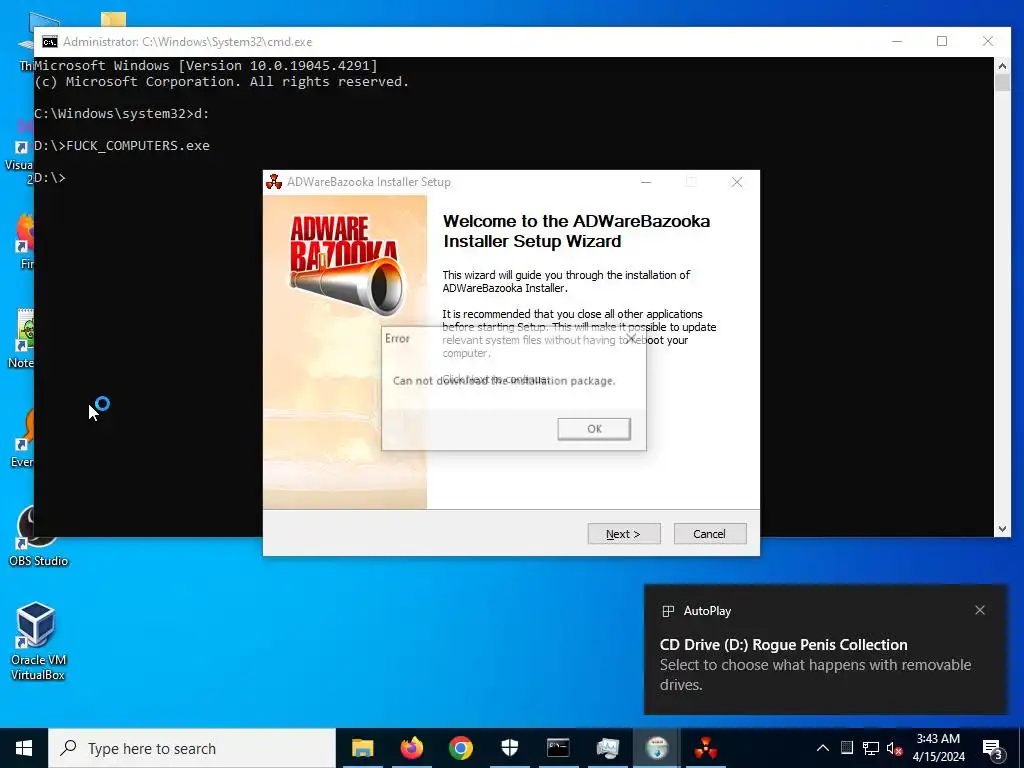Maximize the Administrator cmd.exe window
Image resolution: width=1024 pixels, height=768 pixels.
pyautogui.click(x=942, y=41)
